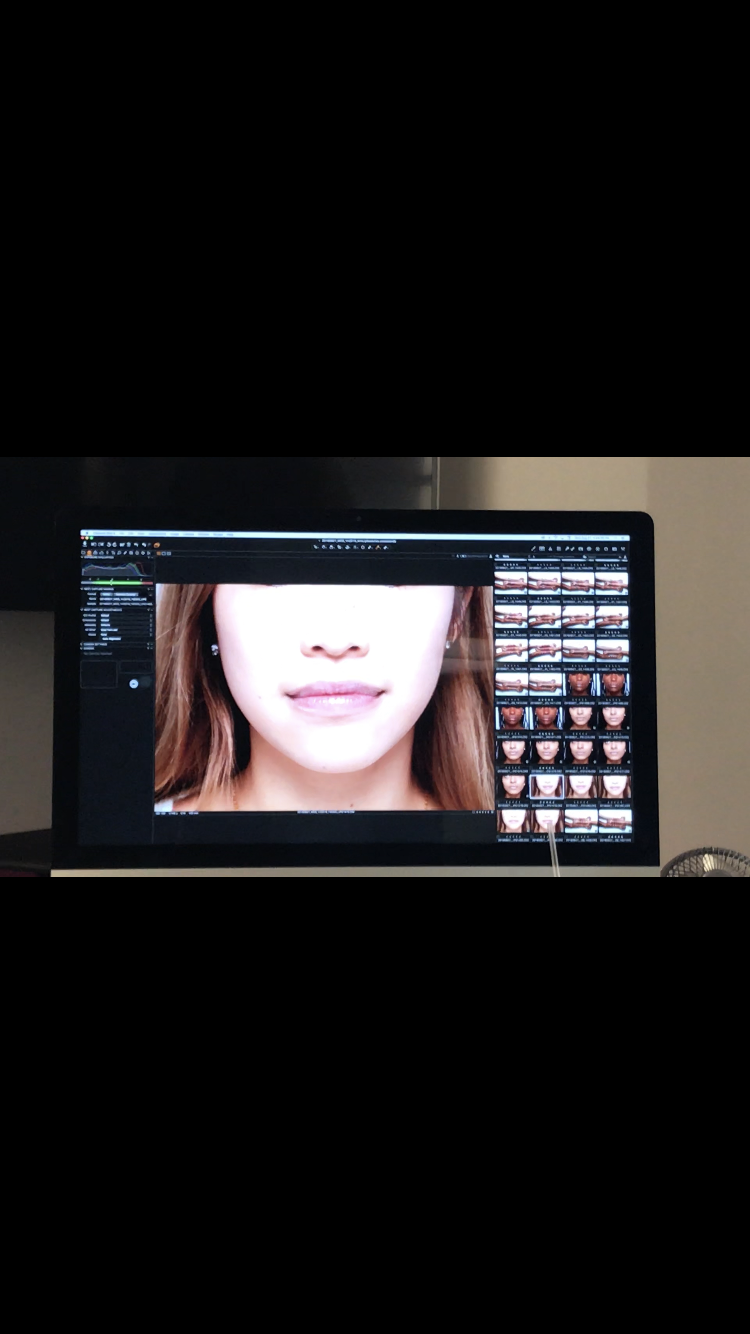Collapse the Next Capture Adjustments panel triangle
This screenshot has width=750, height=1334.
pos(82,610)
